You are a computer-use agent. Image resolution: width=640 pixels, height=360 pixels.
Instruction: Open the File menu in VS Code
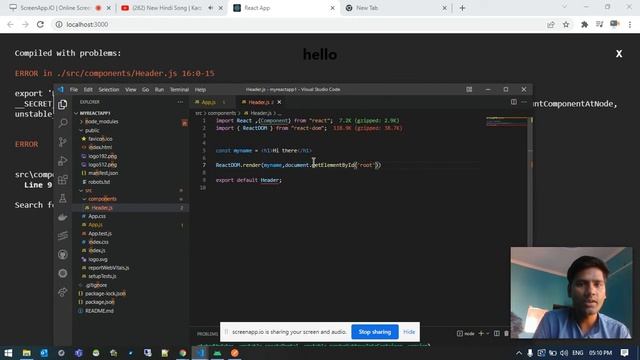[74, 89]
